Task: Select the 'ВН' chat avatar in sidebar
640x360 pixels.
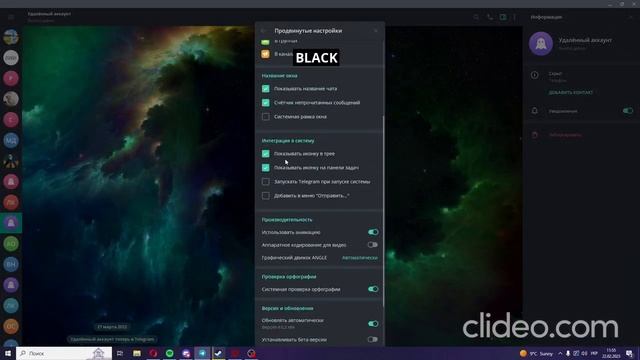Action: coord(11,264)
